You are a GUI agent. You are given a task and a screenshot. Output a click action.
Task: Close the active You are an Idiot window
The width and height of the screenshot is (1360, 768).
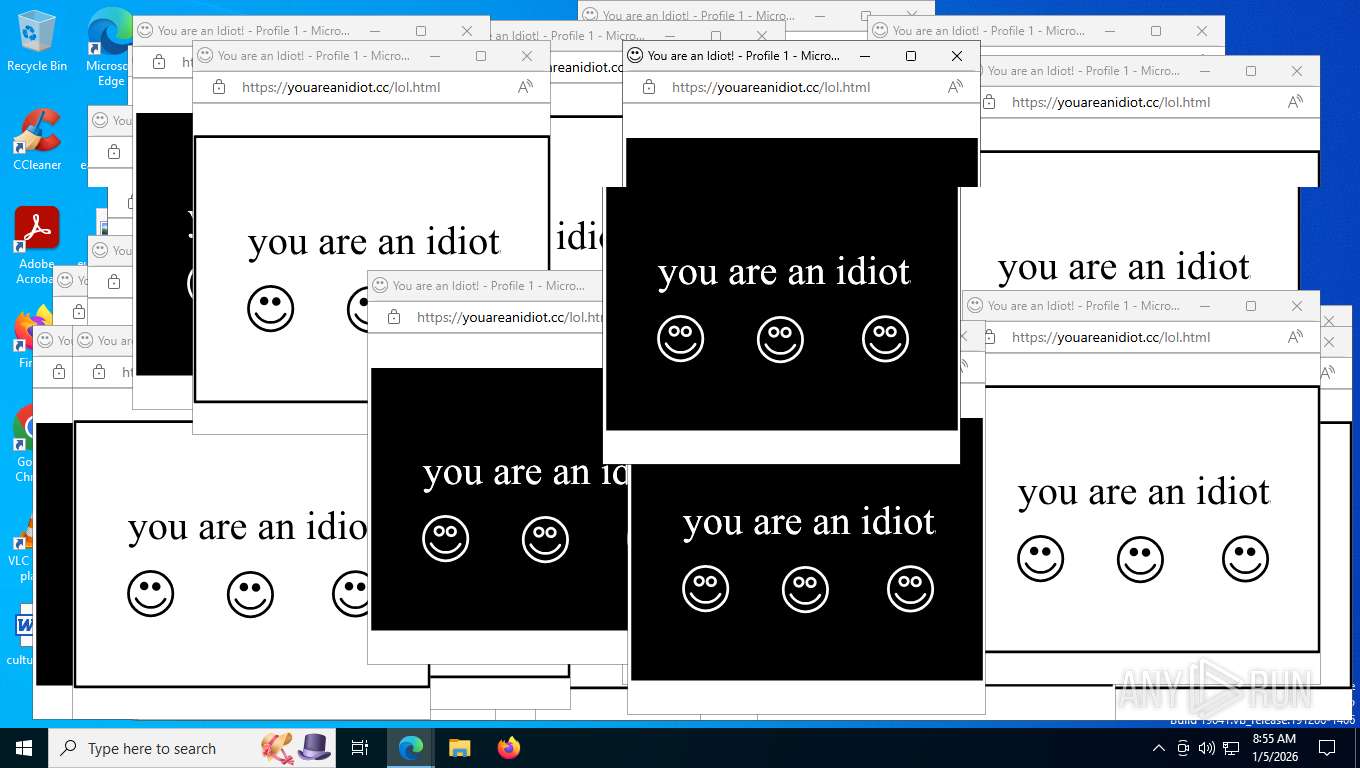click(957, 56)
